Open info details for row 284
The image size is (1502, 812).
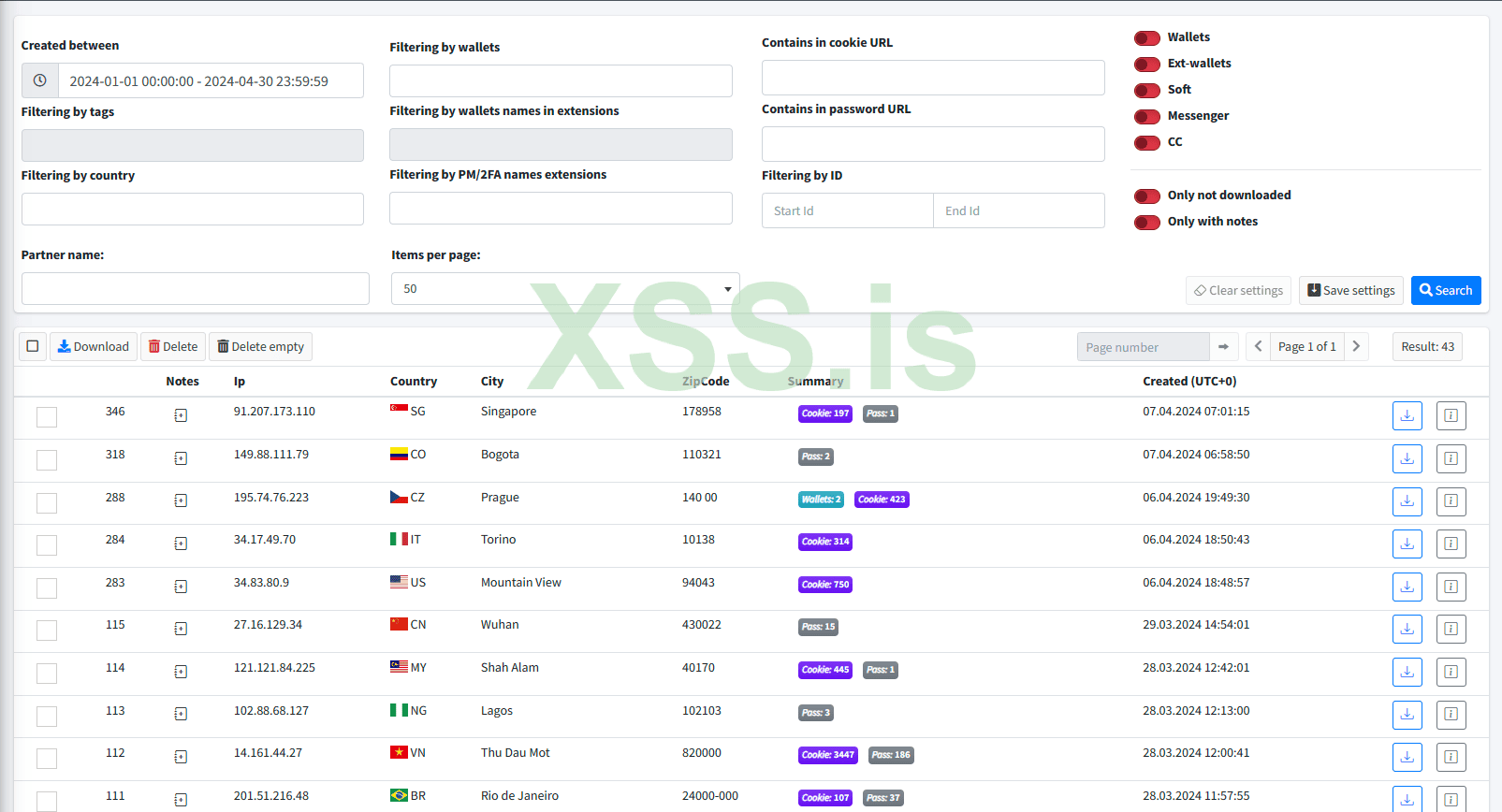tap(1451, 544)
